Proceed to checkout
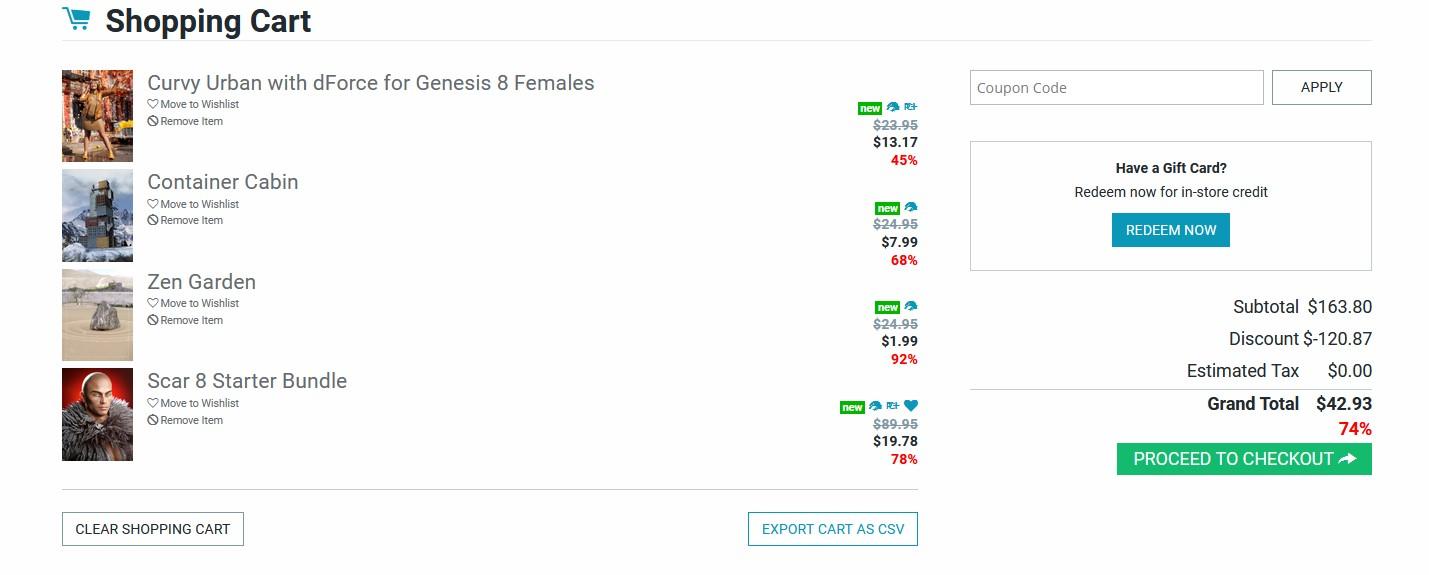Image resolution: width=1429 pixels, height=575 pixels. (x=1243, y=459)
